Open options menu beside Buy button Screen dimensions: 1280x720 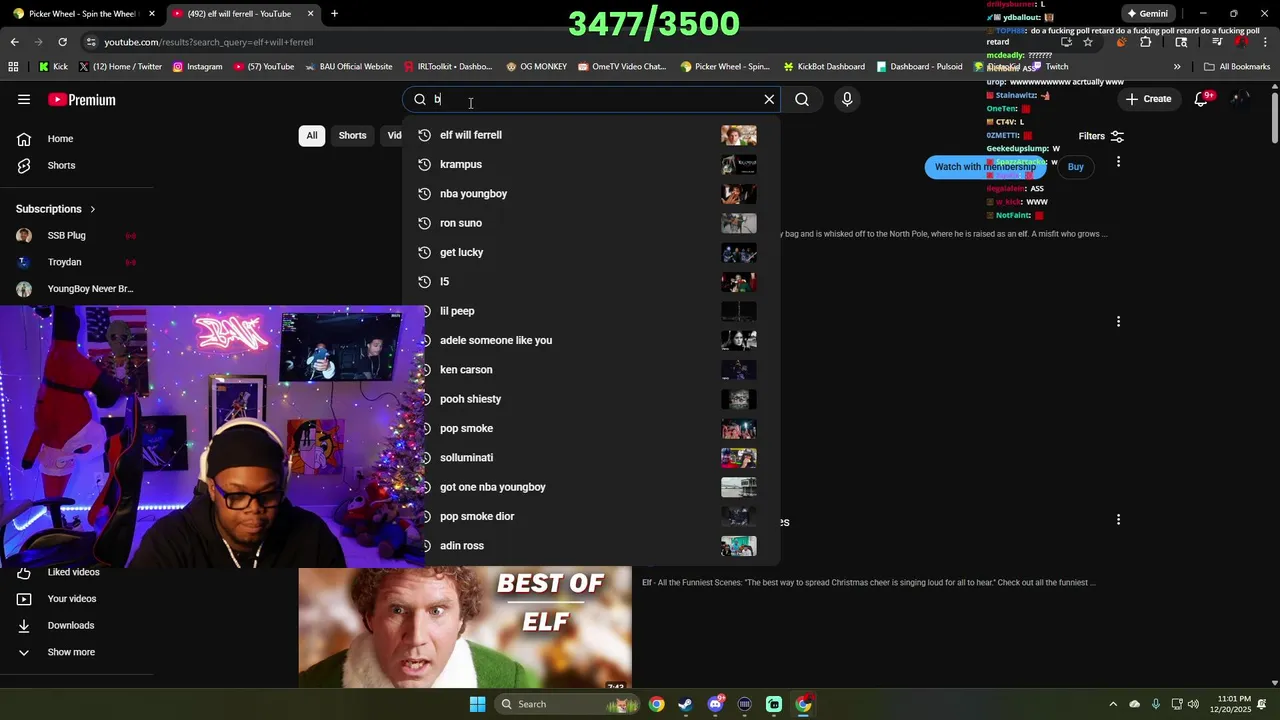(1118, 161)
